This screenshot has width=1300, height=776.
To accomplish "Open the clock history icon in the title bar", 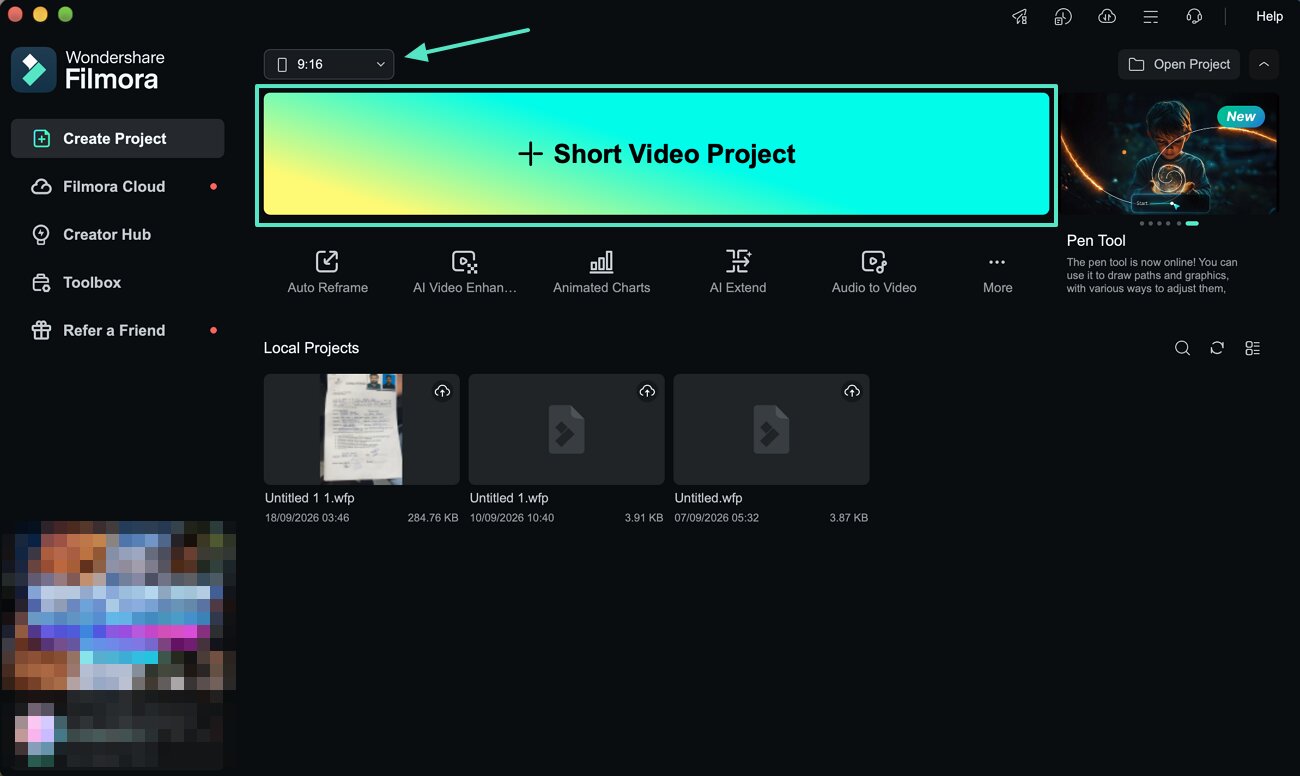I will (x=1063, y=16).
